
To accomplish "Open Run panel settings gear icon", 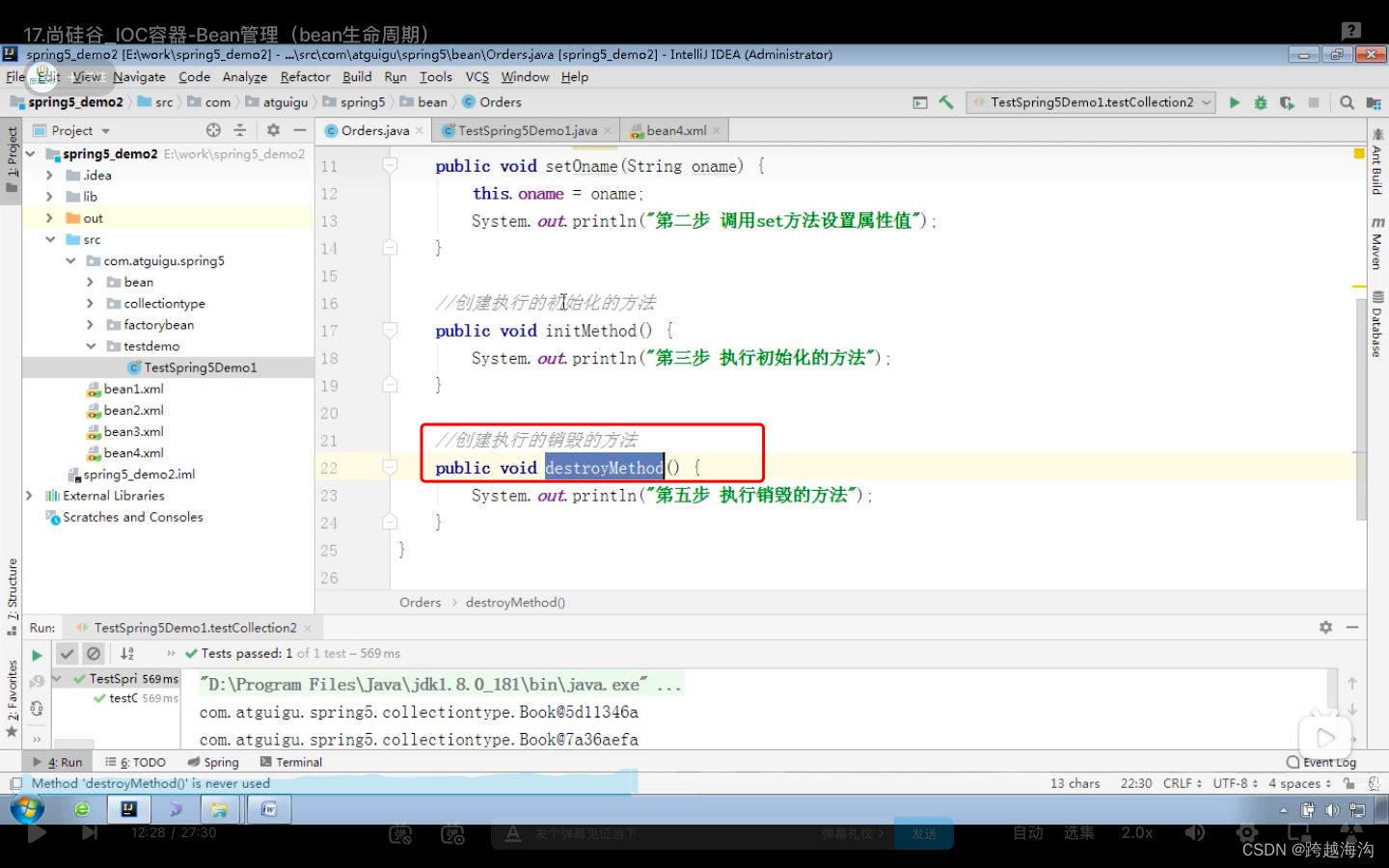I will point(1325,627).
